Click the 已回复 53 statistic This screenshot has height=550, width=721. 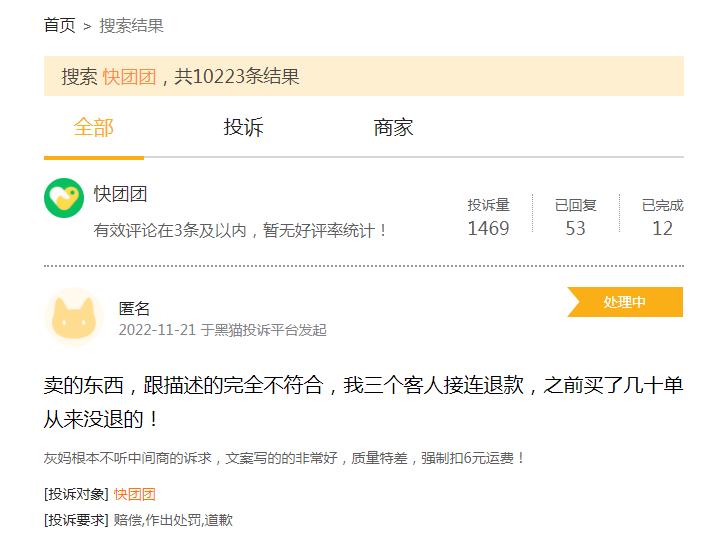tap(575, 217)
